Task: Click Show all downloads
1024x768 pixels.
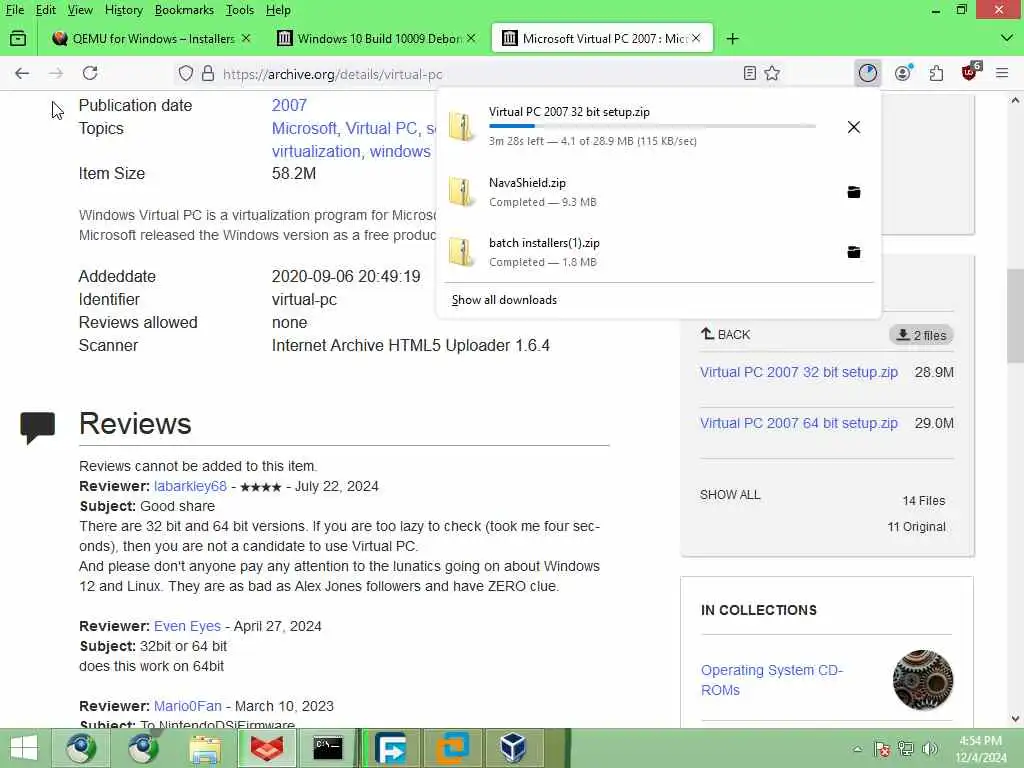Action: [504, 300]
